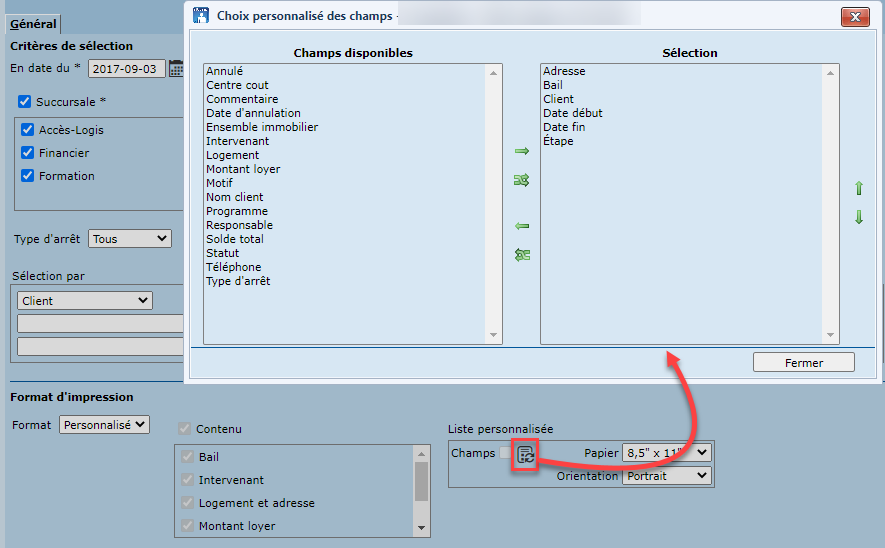Image resolution: width=885 pixels, height=548 pixels.
Task: Click the remove all fields double arrow
Action: pos(521,255)
